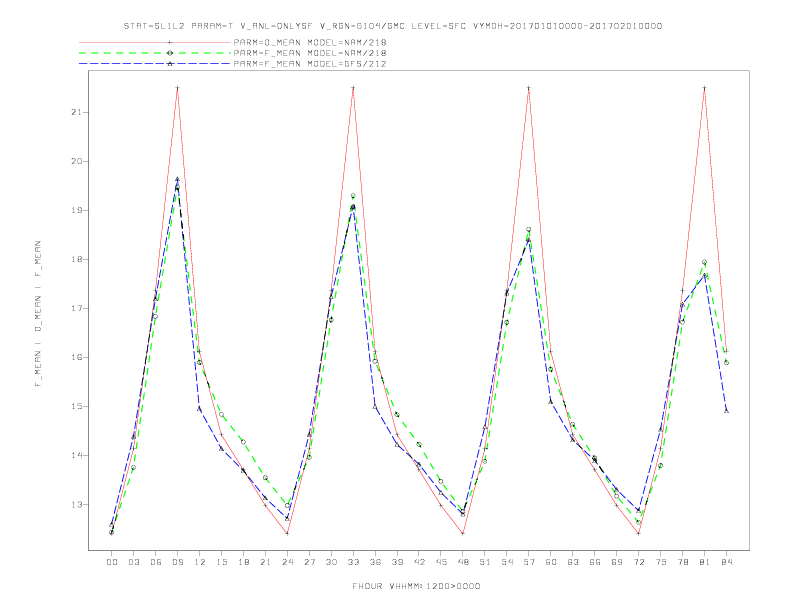Click the vertical axis label F_MEAN | O_MEAN | F_MEAN
This screenshot has width=792, height=612.
38,314
